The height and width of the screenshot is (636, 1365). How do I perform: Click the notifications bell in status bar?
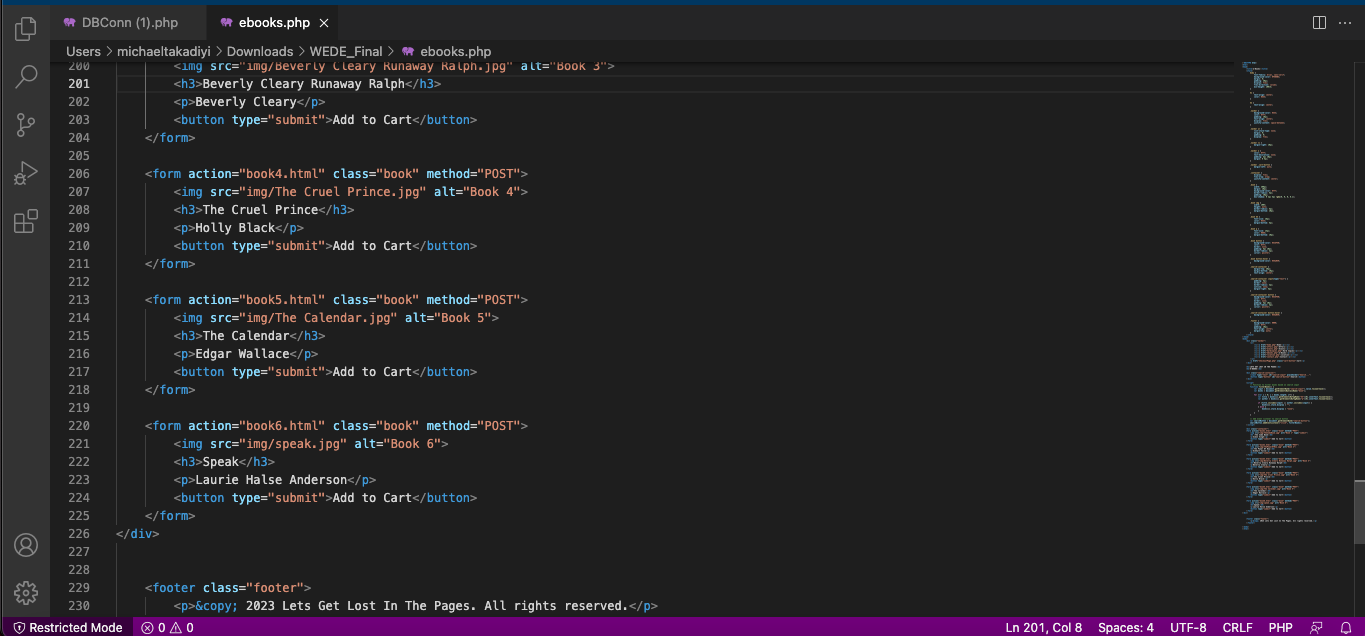pos(1345,628)
